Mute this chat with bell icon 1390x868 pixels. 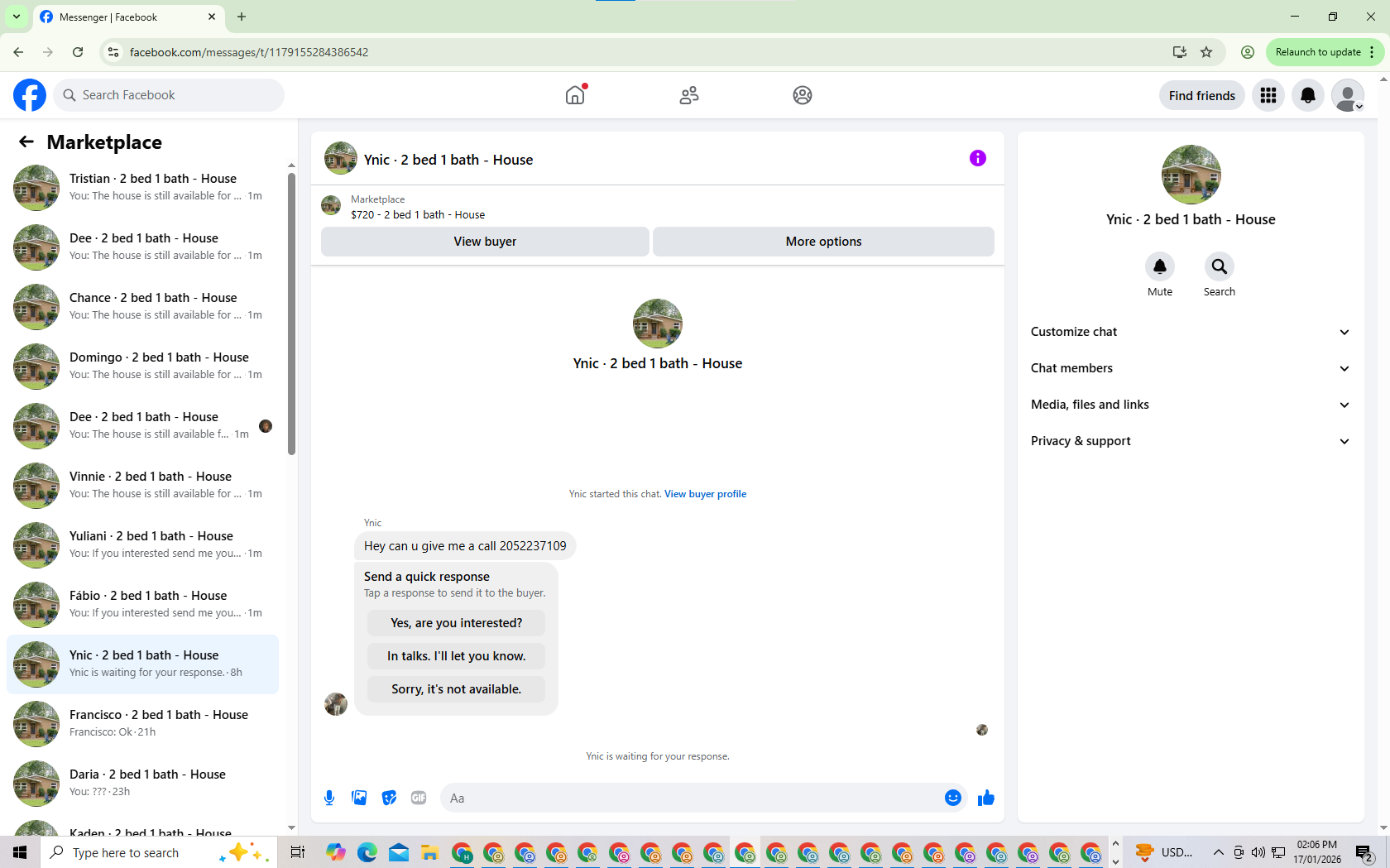pyautogui.click(x=1160, y=266)
